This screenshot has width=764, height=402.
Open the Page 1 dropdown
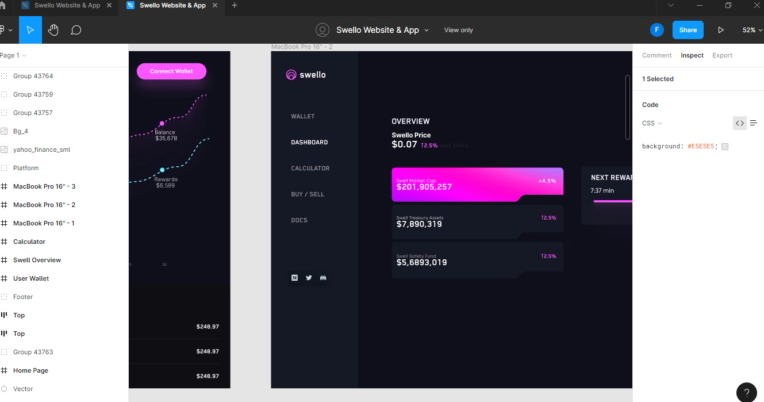click(x=13, y=56)
